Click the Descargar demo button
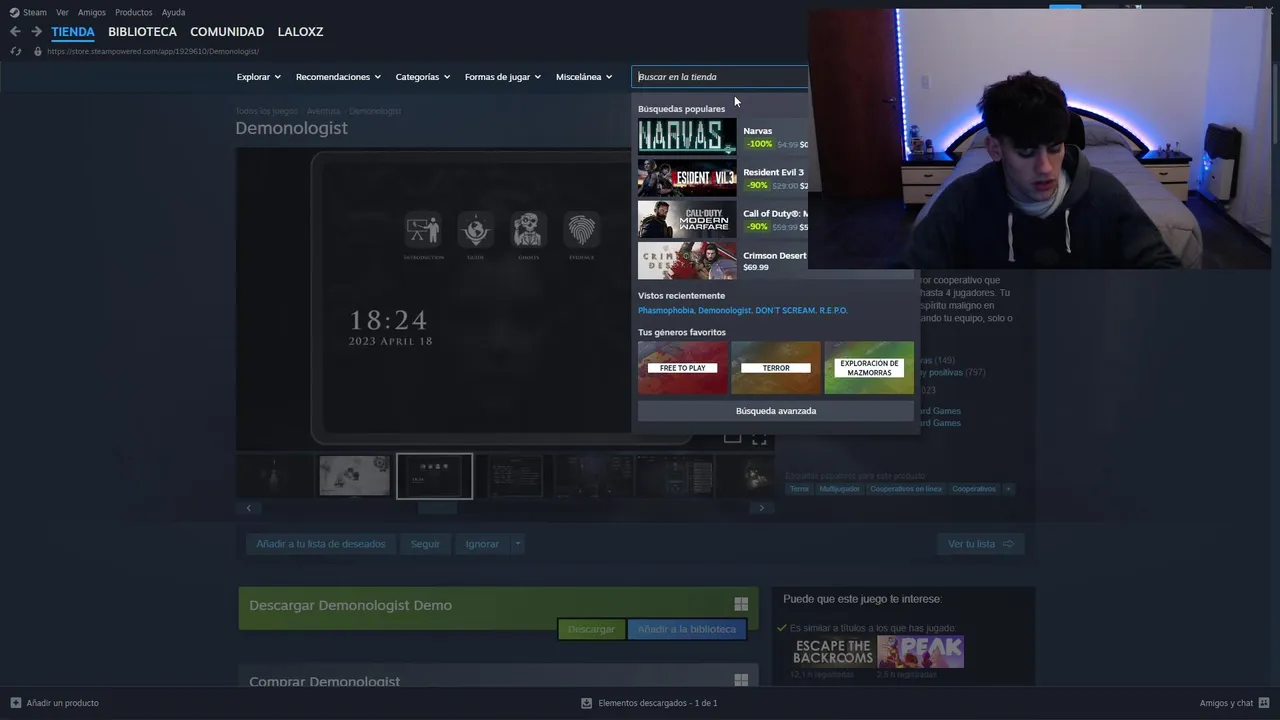 point(591,629)
